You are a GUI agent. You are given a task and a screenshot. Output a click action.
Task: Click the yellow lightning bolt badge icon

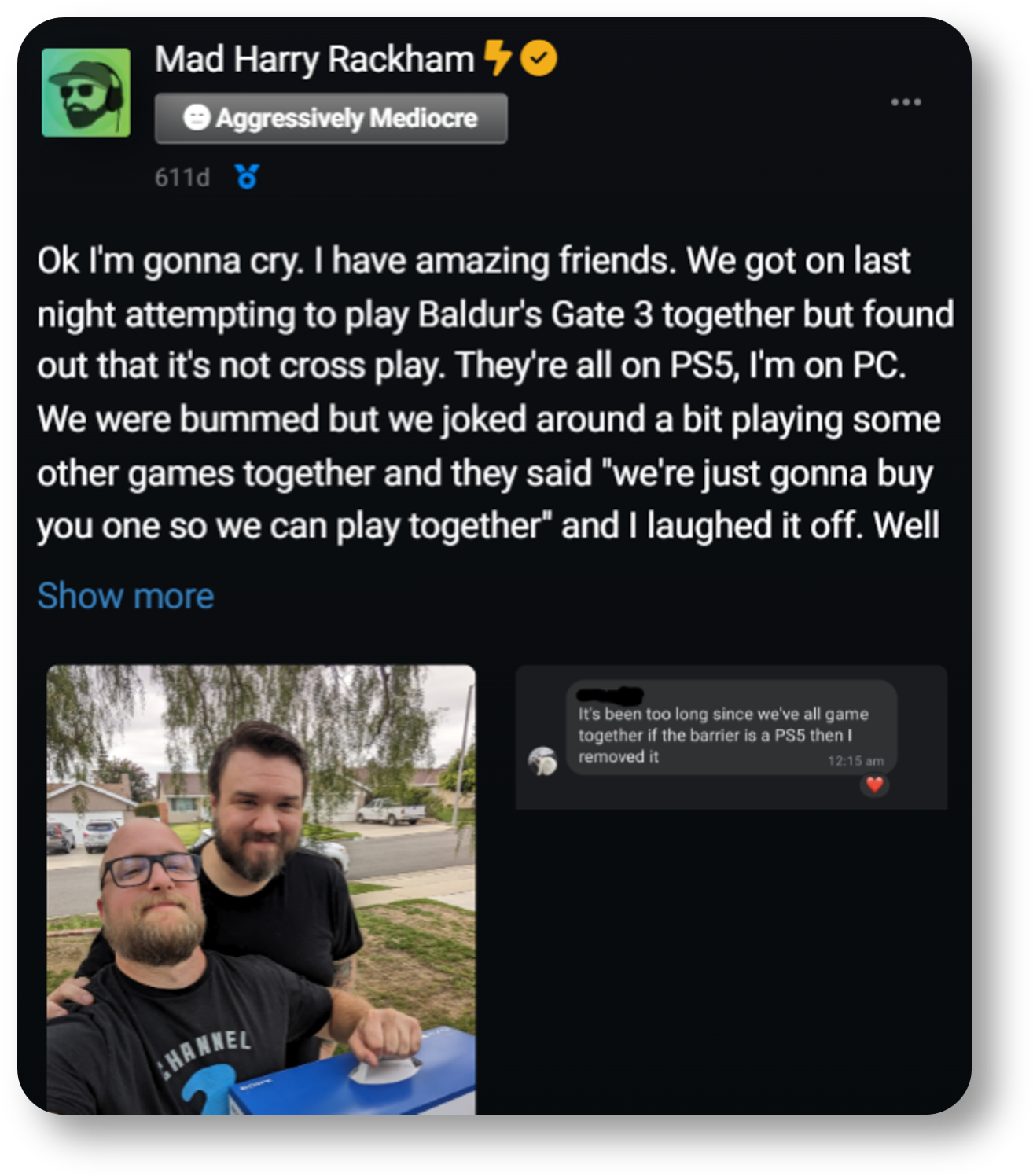click(497, 57)
